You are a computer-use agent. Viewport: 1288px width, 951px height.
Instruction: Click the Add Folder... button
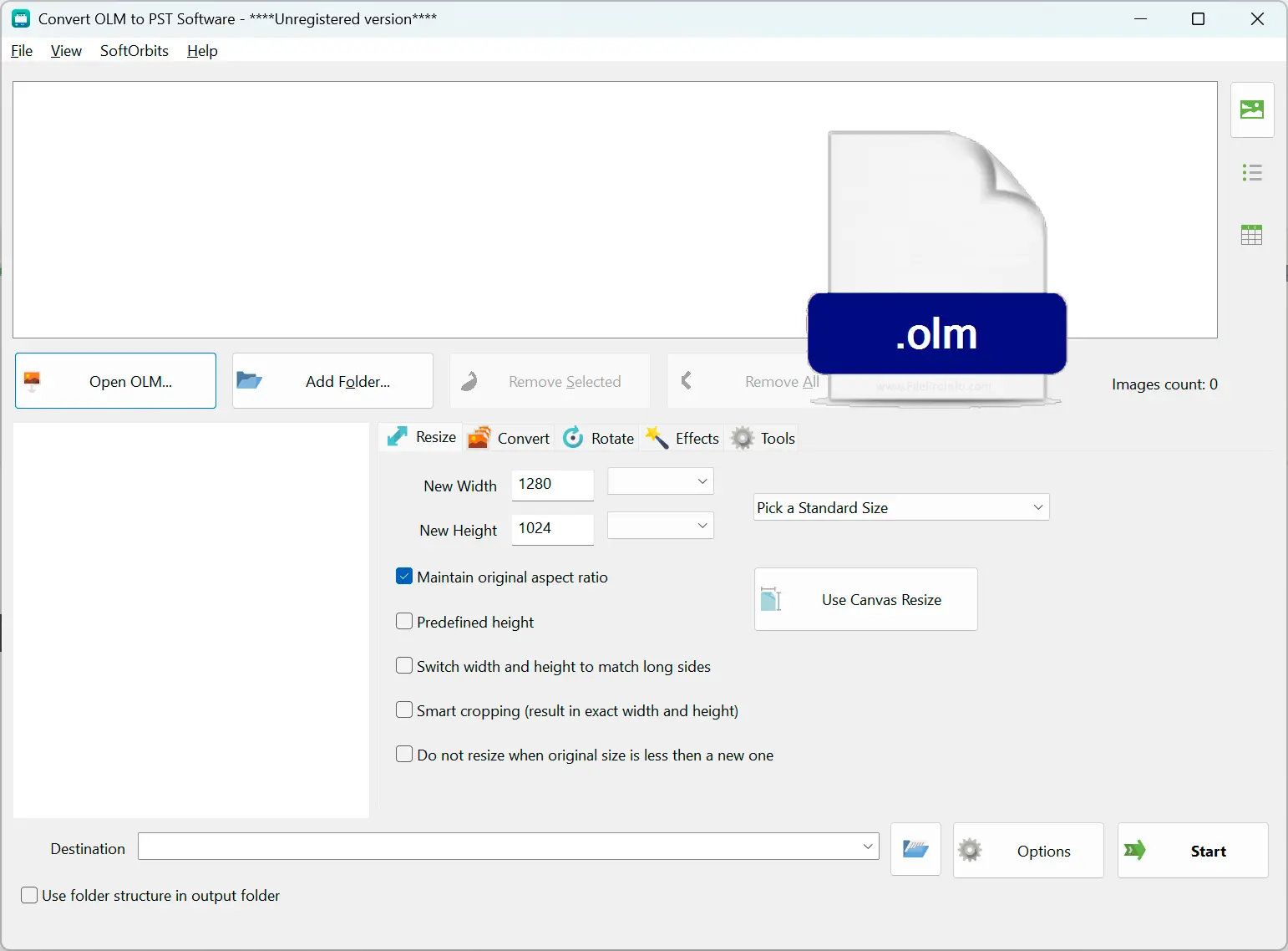click(x=332, y=381)
